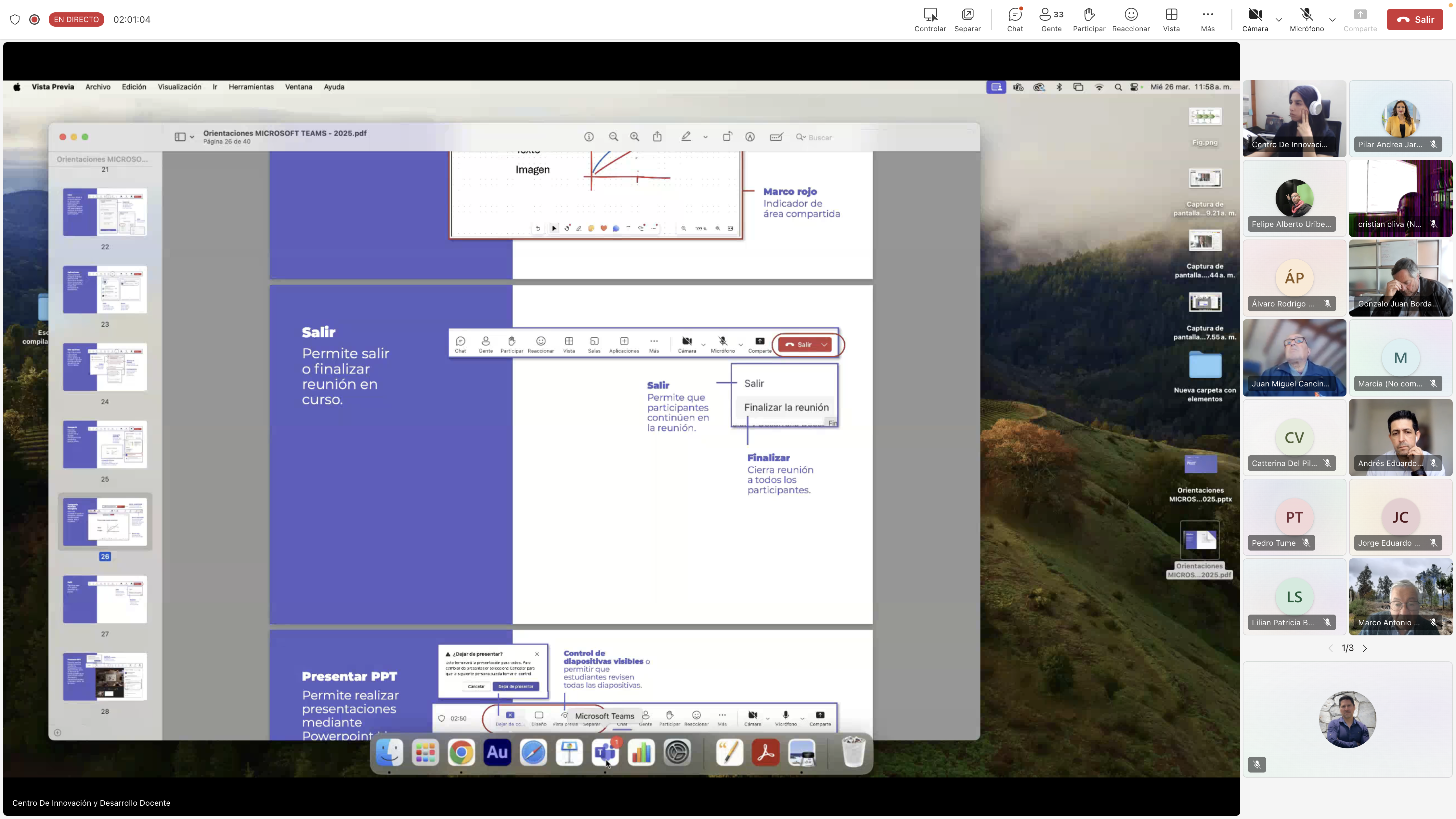Rotate the page with the rotate icon

(x=727, y=137)
